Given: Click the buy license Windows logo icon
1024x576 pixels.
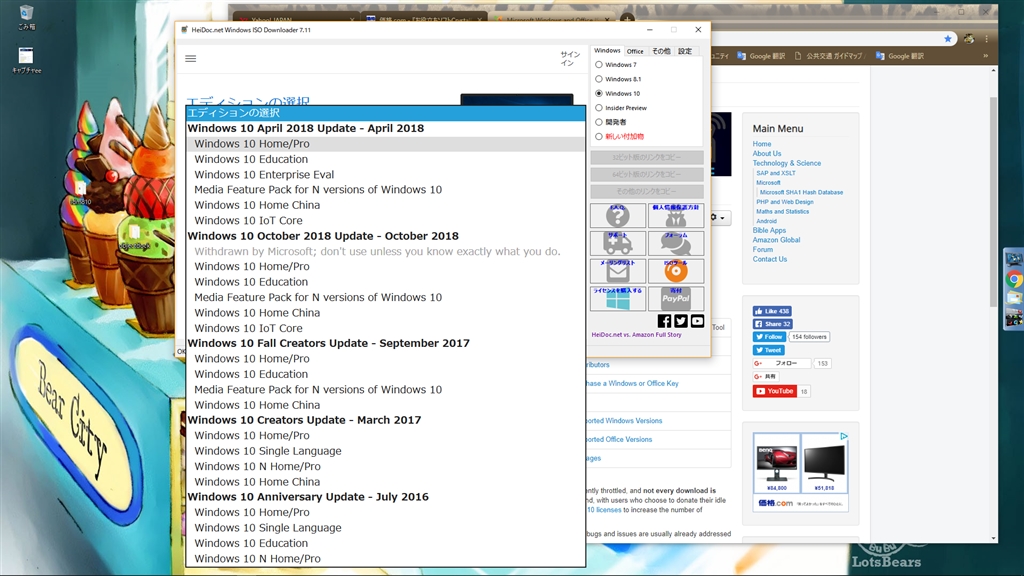Looking at the screenshot, I should (x=618, y=298).
